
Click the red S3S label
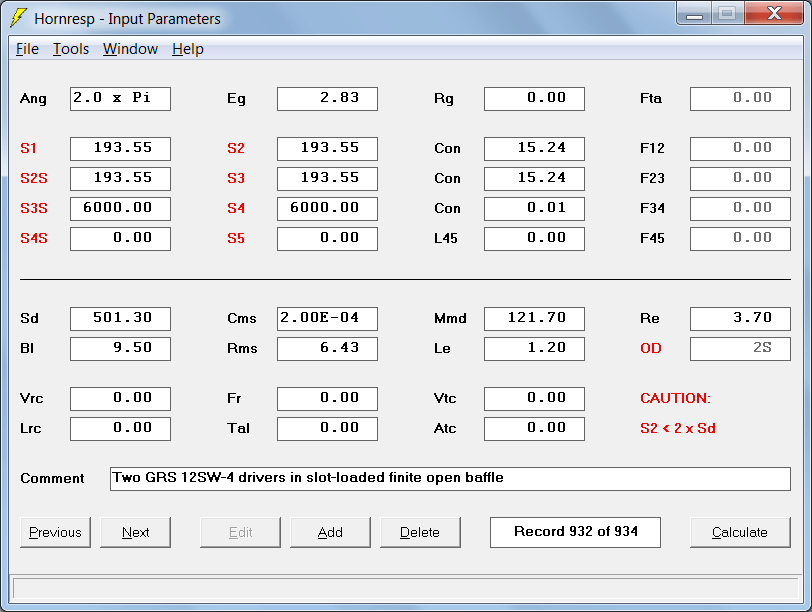click(x=34, y=209)
